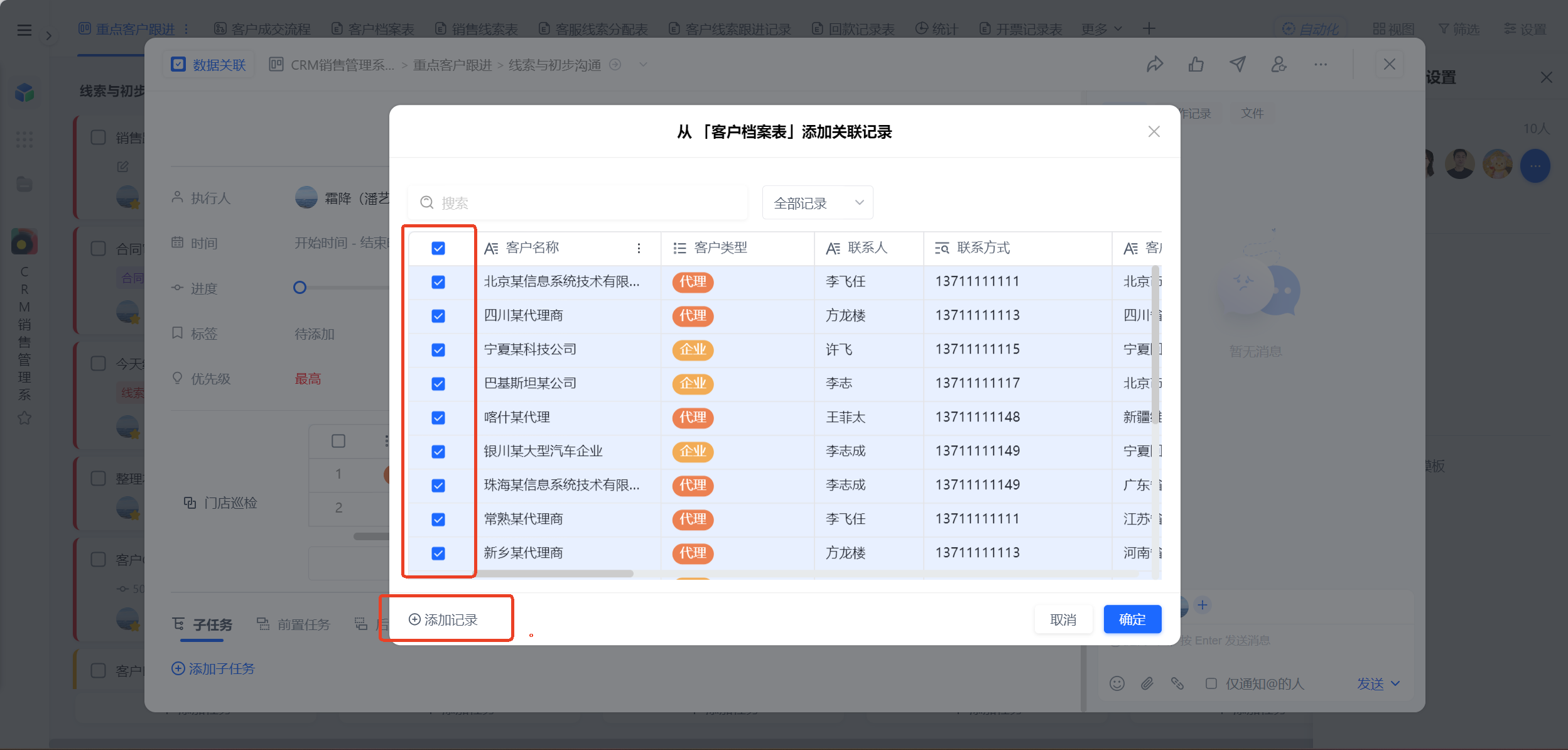Click the 客户类型 column header
The image size is (1568, 750).
[x=737, y=248]
